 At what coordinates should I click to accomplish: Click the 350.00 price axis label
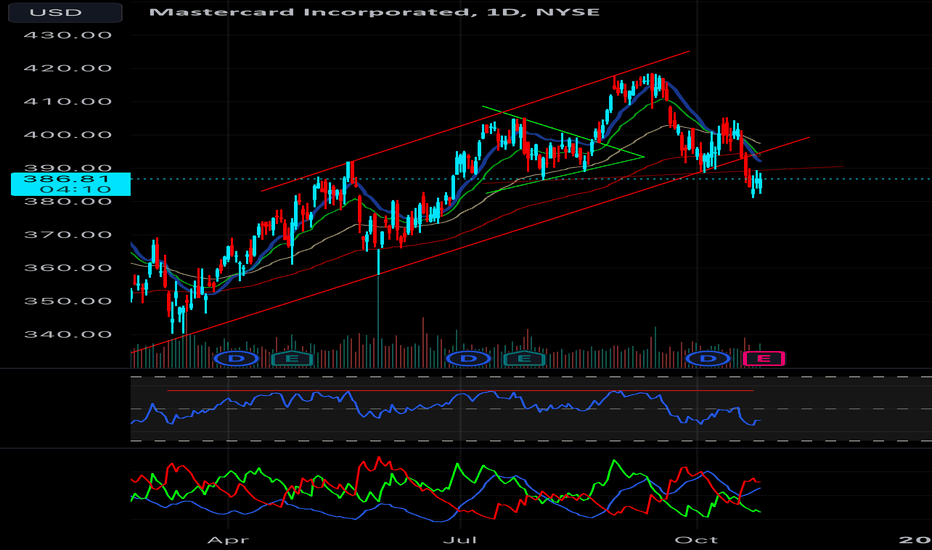pos(68,301)
